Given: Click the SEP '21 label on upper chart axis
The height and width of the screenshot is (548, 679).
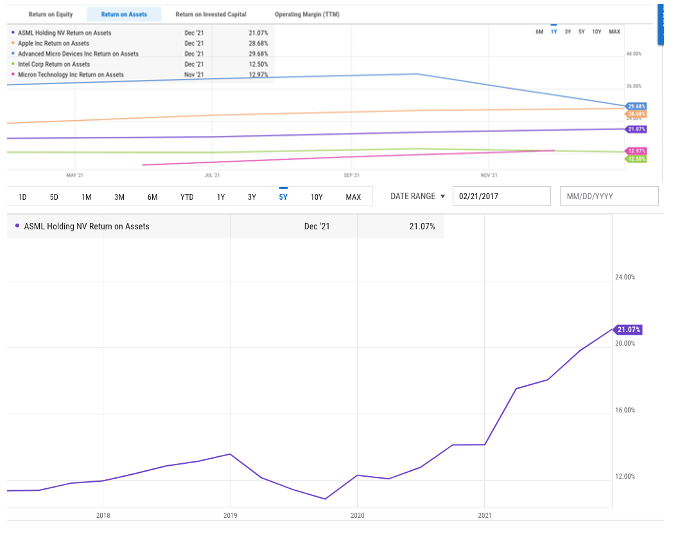Looking at the screenshot, I should pos(351,175).
